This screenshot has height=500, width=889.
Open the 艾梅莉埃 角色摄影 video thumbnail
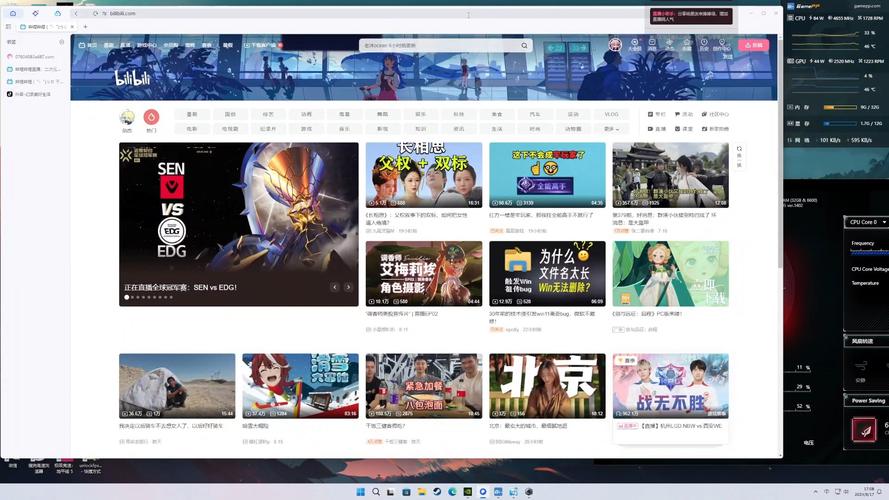coord(424,274)
